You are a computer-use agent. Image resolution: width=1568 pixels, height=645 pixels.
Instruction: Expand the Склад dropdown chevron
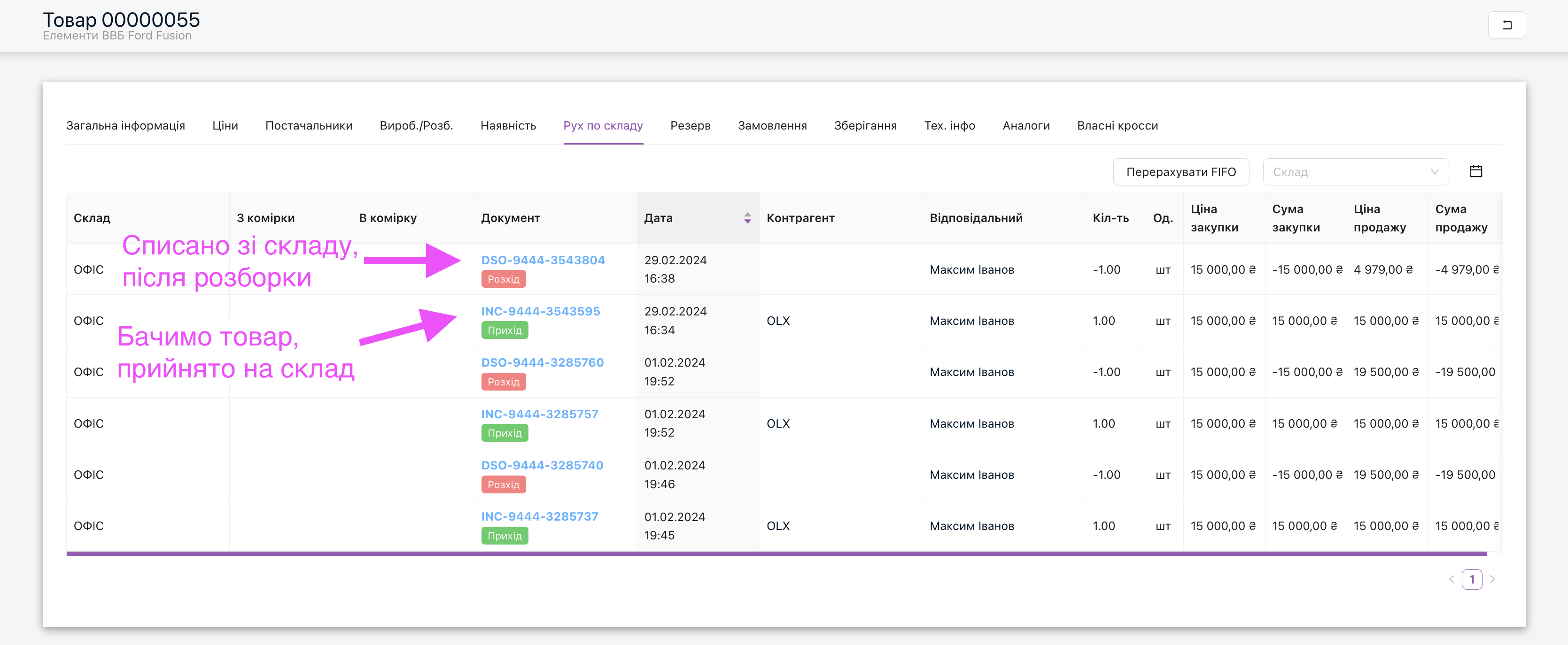(x=1434, y=172)
